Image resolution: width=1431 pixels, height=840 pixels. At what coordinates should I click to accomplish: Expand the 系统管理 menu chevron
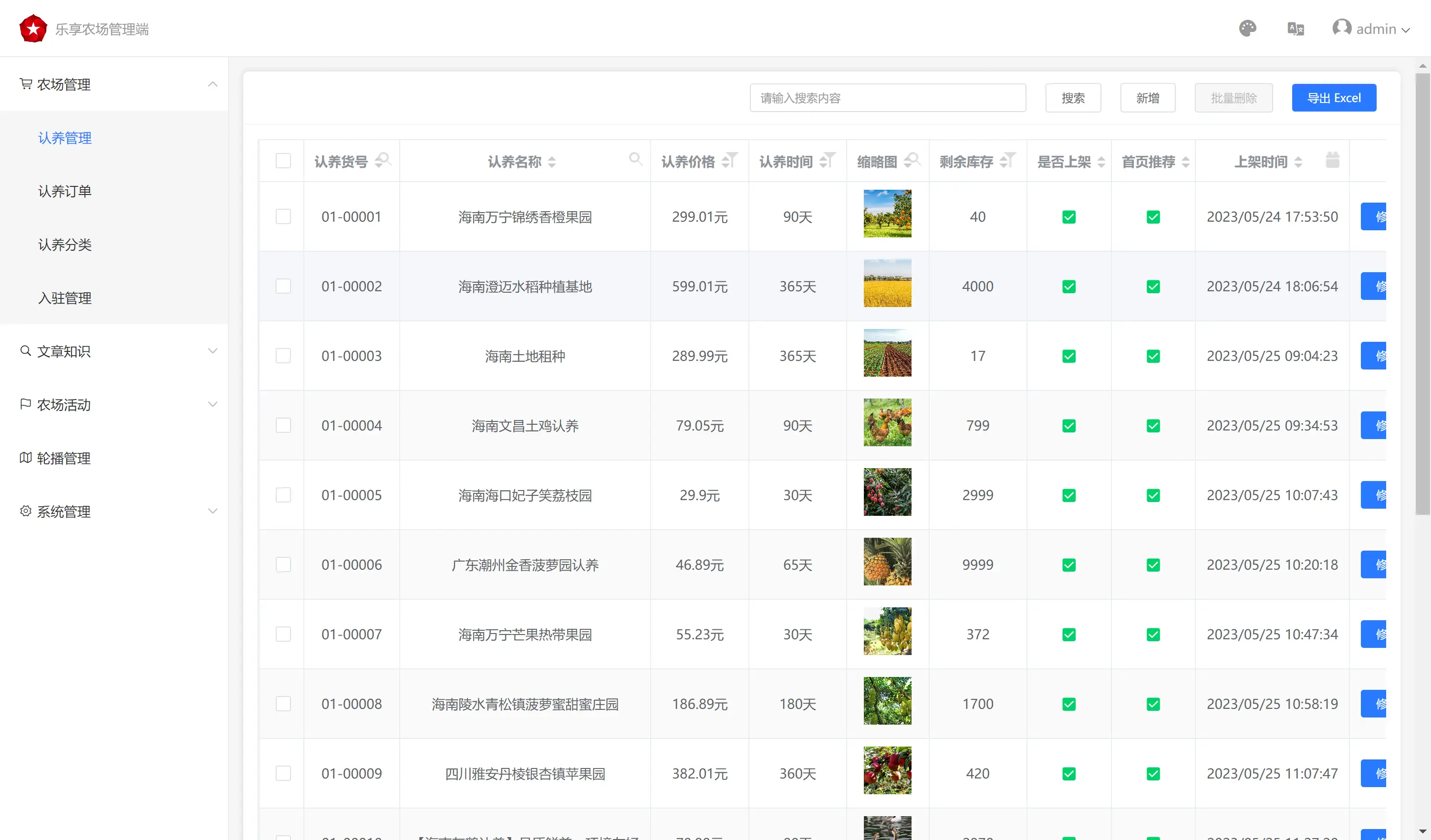212,511
